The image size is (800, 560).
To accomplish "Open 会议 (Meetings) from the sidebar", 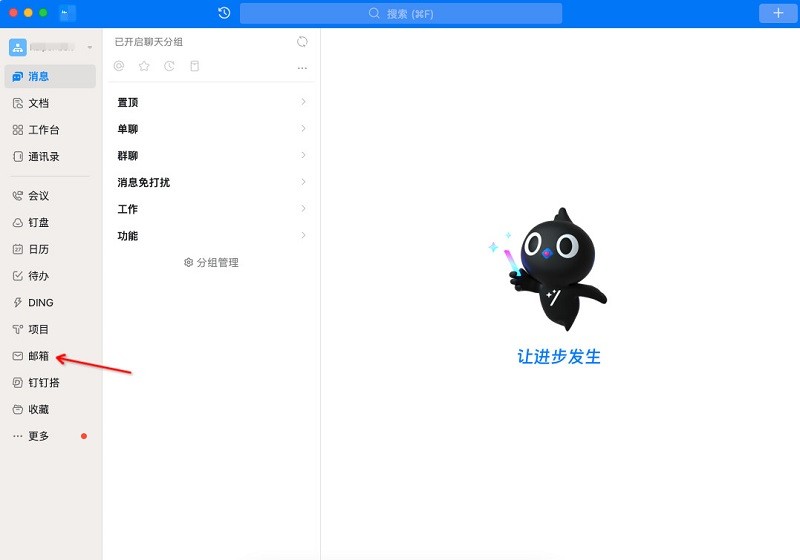I will coord(38,196).
